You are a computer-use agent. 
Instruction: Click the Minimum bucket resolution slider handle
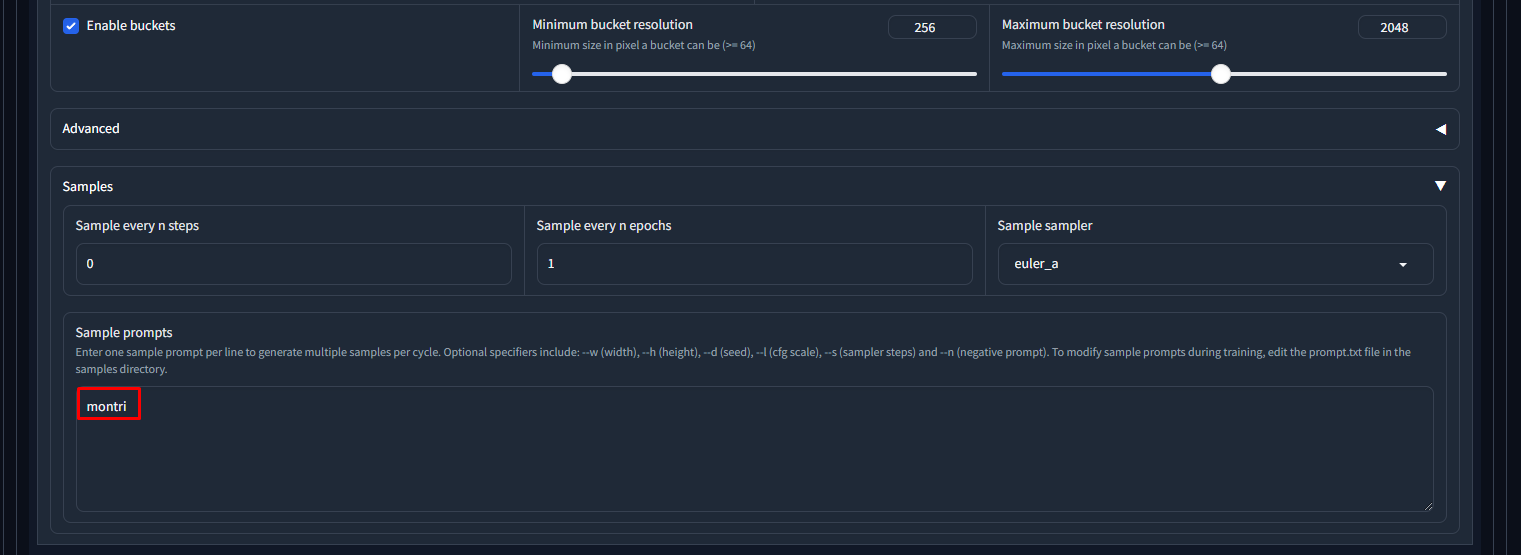pos(562,74)
